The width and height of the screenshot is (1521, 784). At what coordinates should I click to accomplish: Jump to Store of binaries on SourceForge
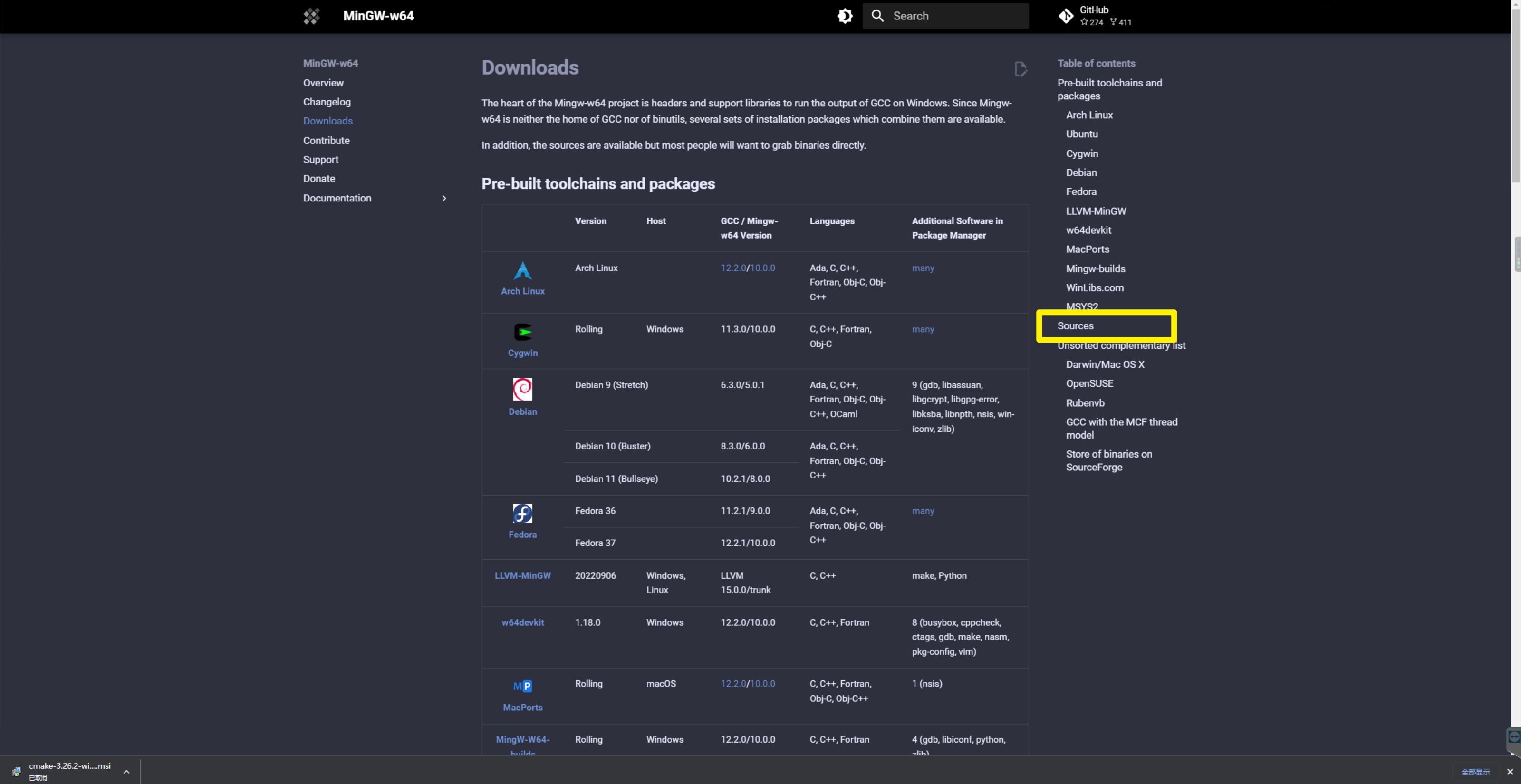(x=1108, y=460)
